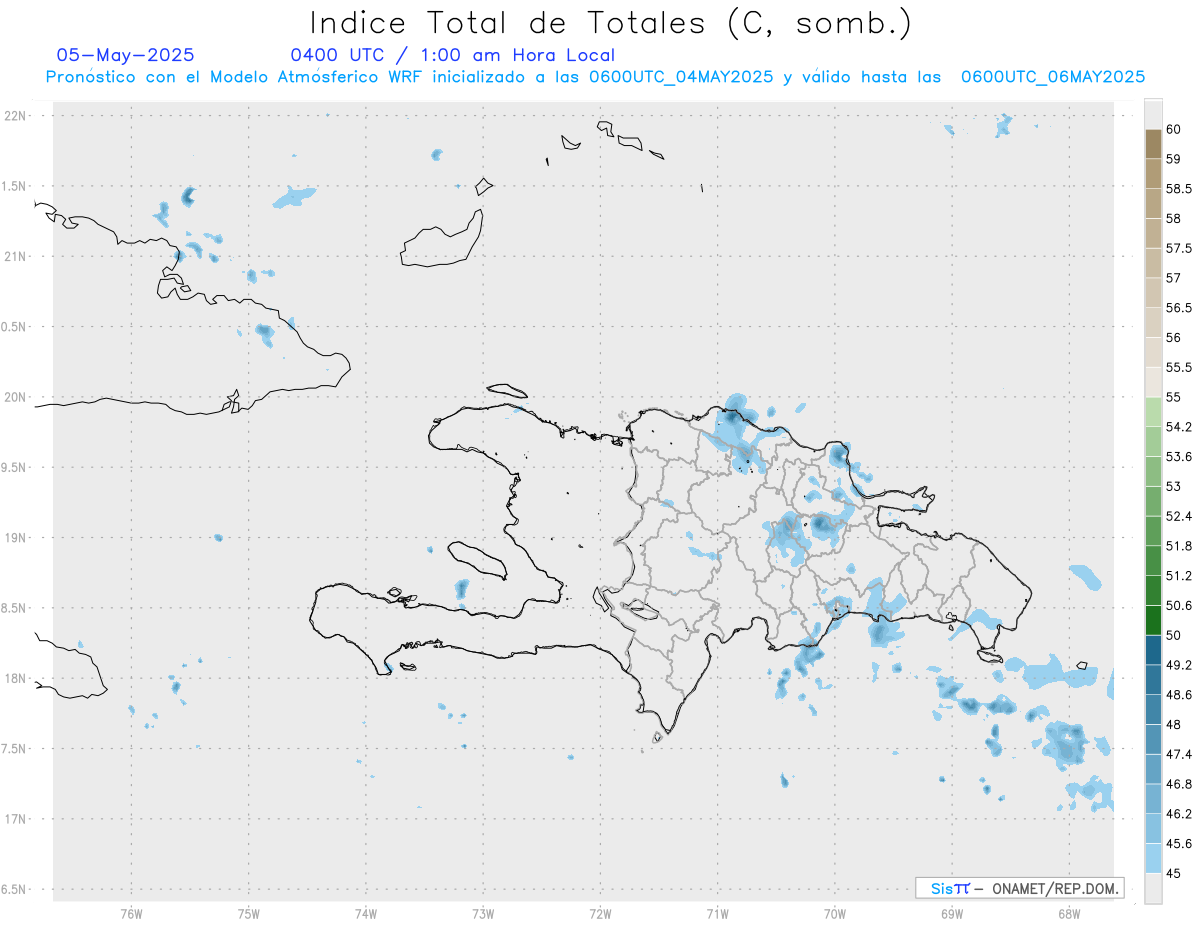Click the '20N' latitude label
This screenshot has height=927, width=1200.
pyautogui.click(x=15, y=397)
